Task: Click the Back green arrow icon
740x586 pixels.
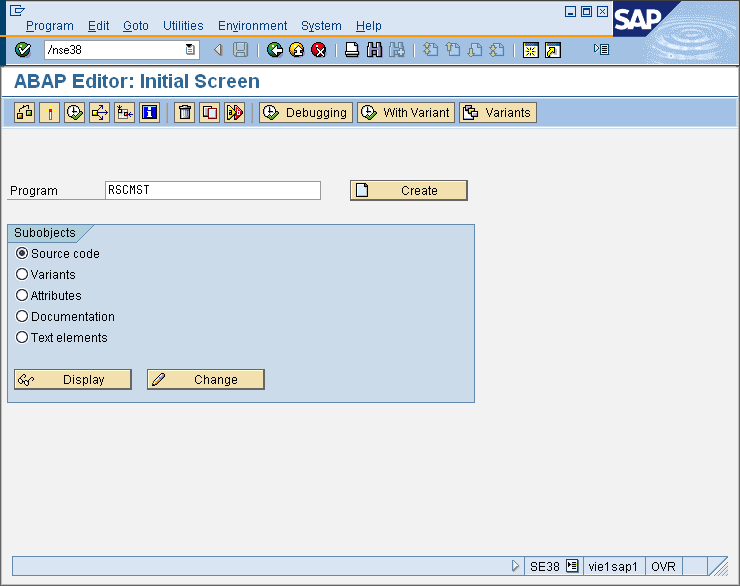Action: tap(274, 50)
